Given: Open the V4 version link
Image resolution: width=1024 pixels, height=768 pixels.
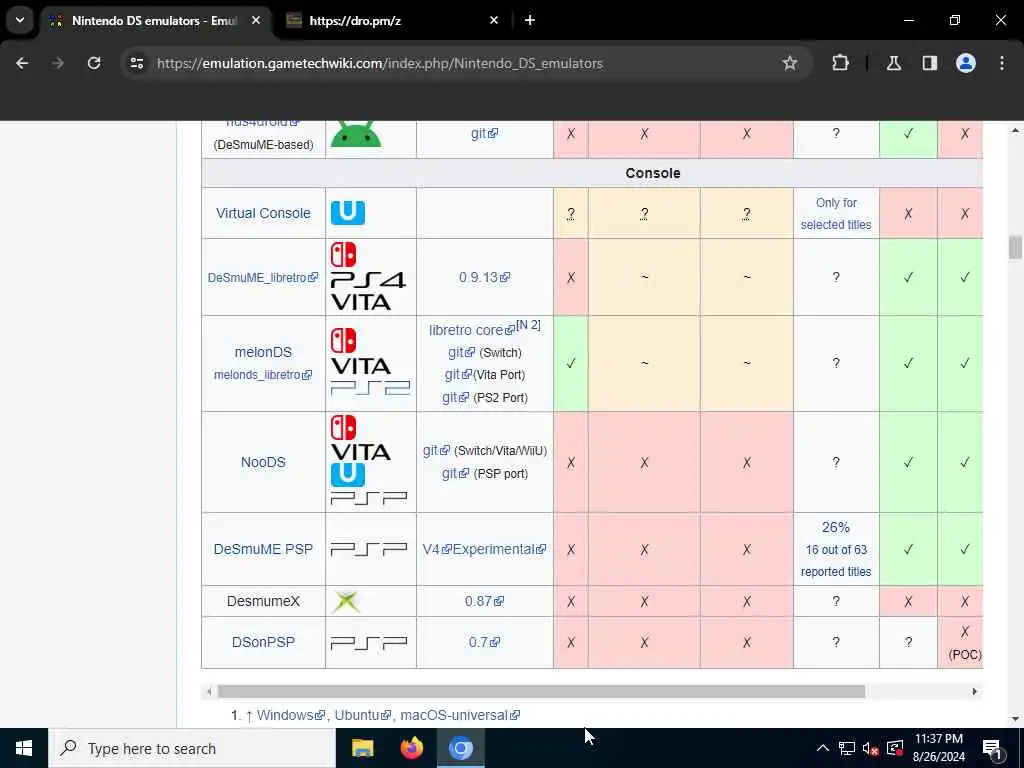Looking at the screenshot, I should pyautogui.click(x=436, y=549).
